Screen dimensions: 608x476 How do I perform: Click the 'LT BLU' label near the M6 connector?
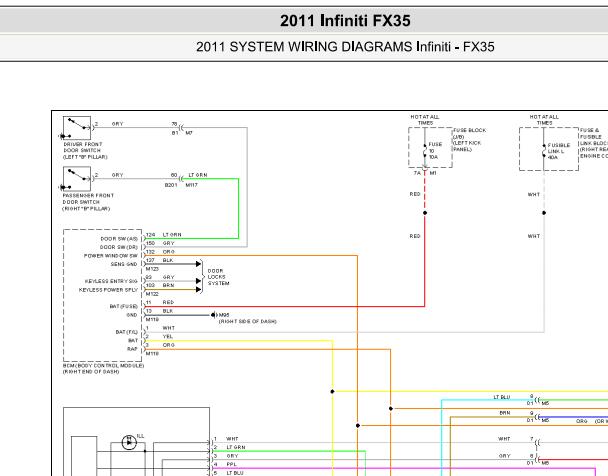[x=502, y=397]
